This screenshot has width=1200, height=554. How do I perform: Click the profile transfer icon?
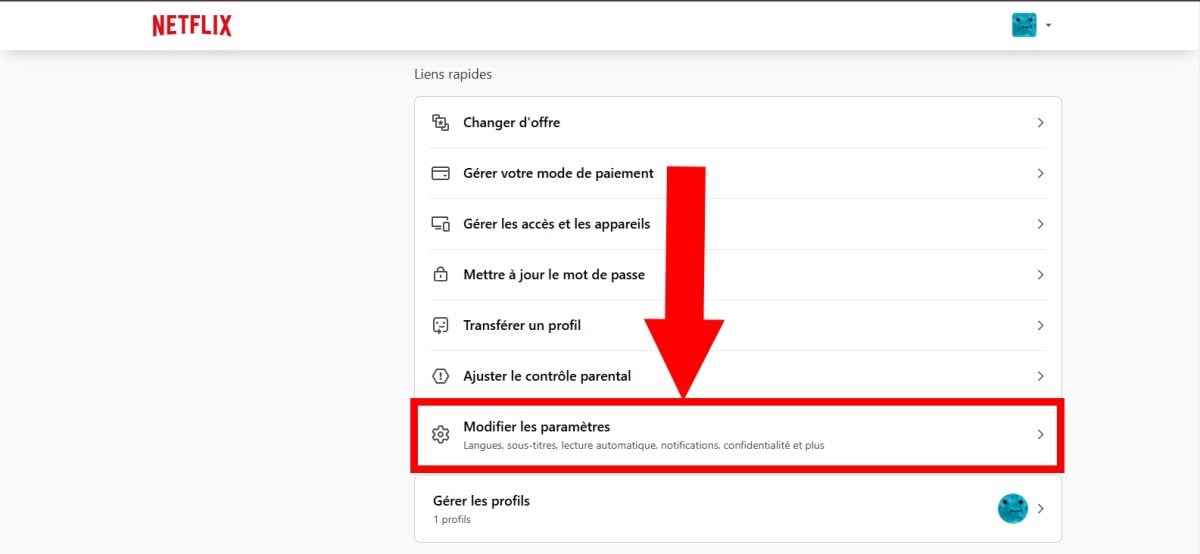click(x=440, y=326)
